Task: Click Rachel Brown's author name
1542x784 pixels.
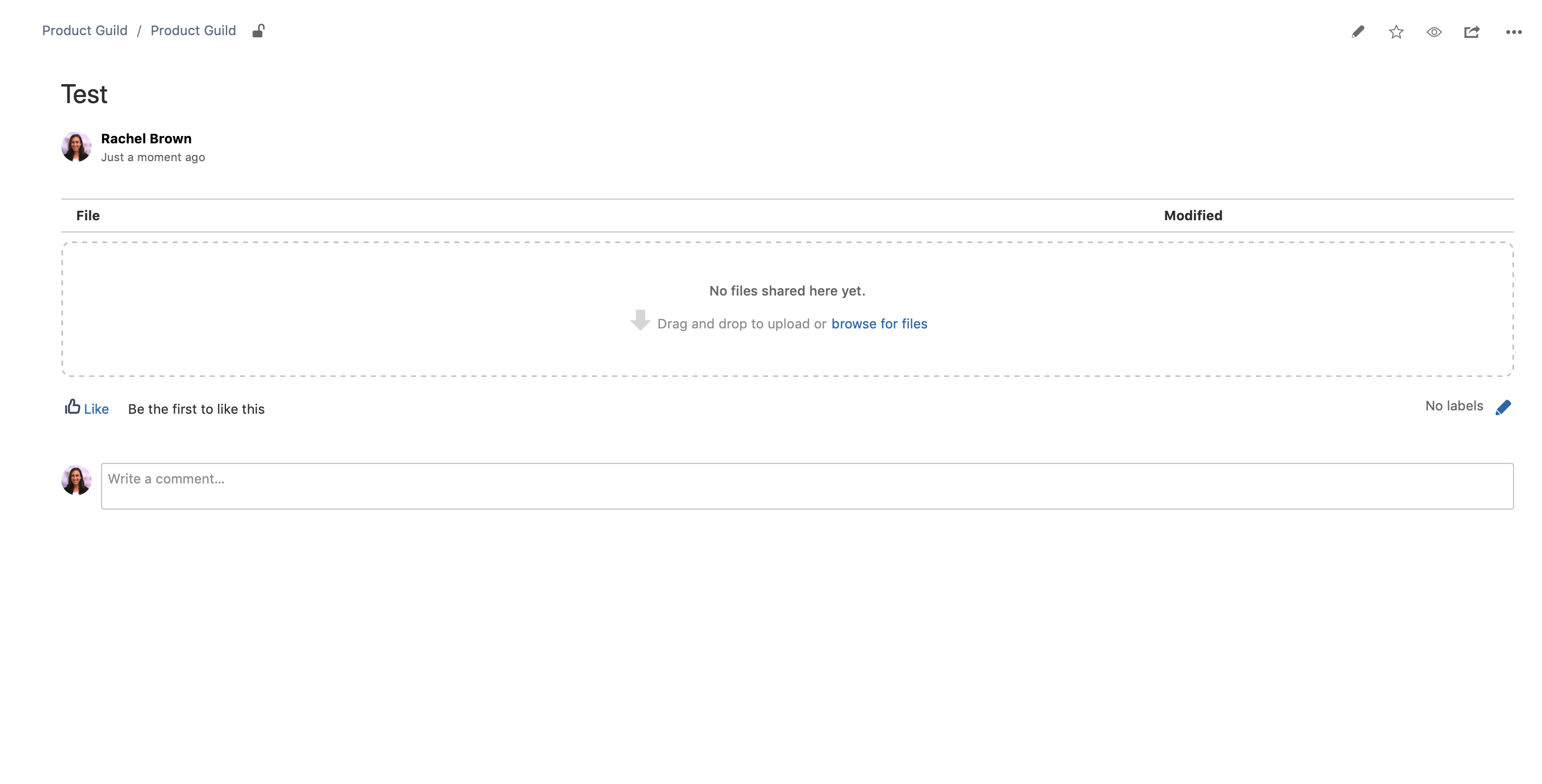Action: [x=146, y=138]
